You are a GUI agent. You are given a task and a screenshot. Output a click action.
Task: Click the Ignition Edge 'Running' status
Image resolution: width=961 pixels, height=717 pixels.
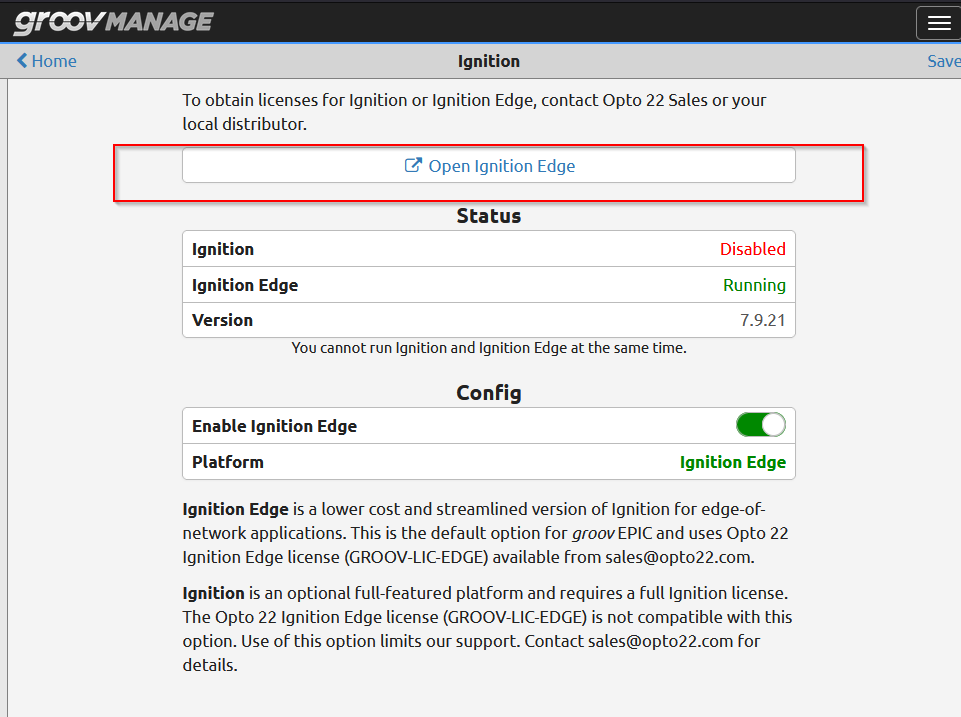754,285
